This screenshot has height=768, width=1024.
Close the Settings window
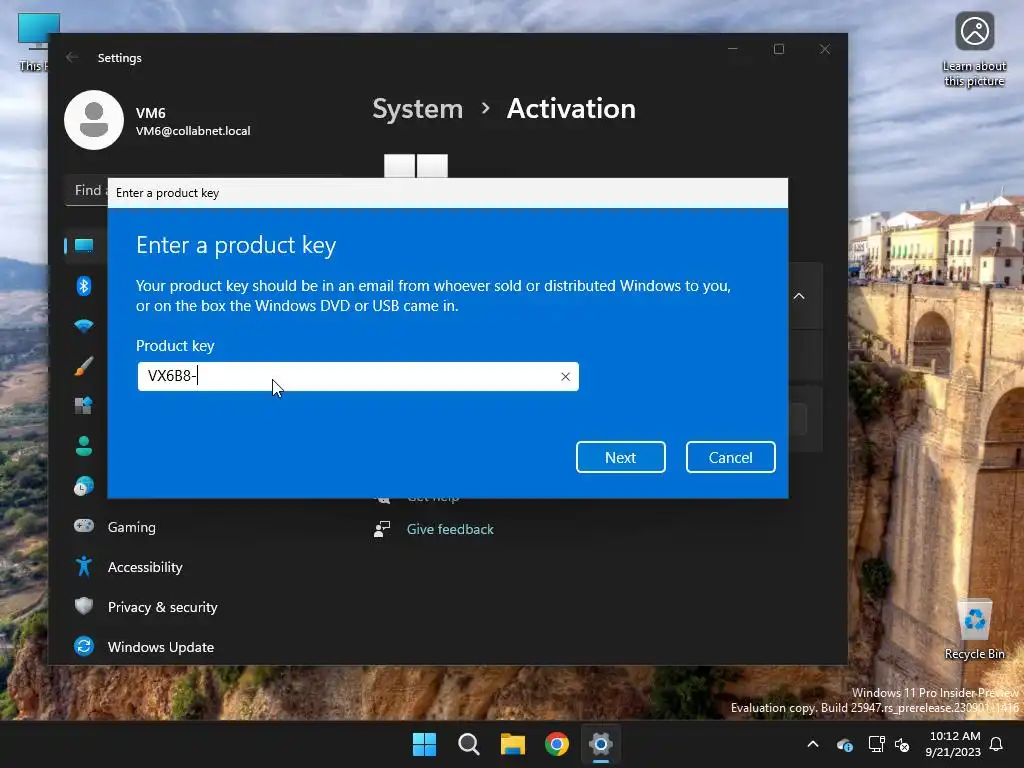825,49
